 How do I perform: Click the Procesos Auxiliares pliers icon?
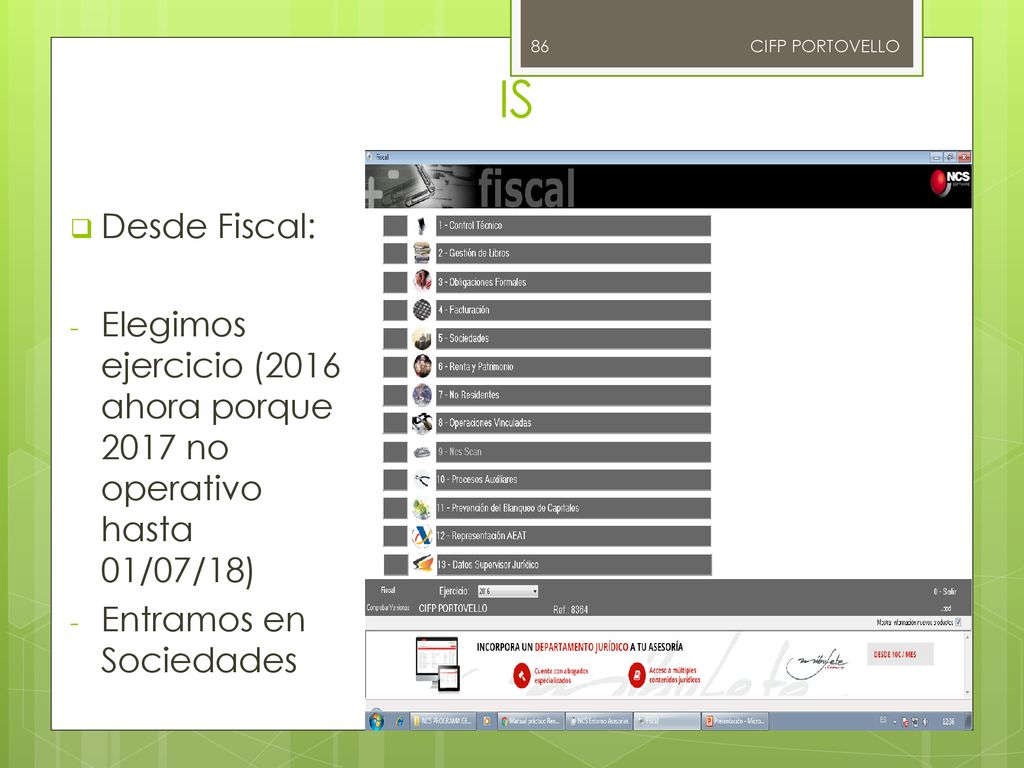422,480
